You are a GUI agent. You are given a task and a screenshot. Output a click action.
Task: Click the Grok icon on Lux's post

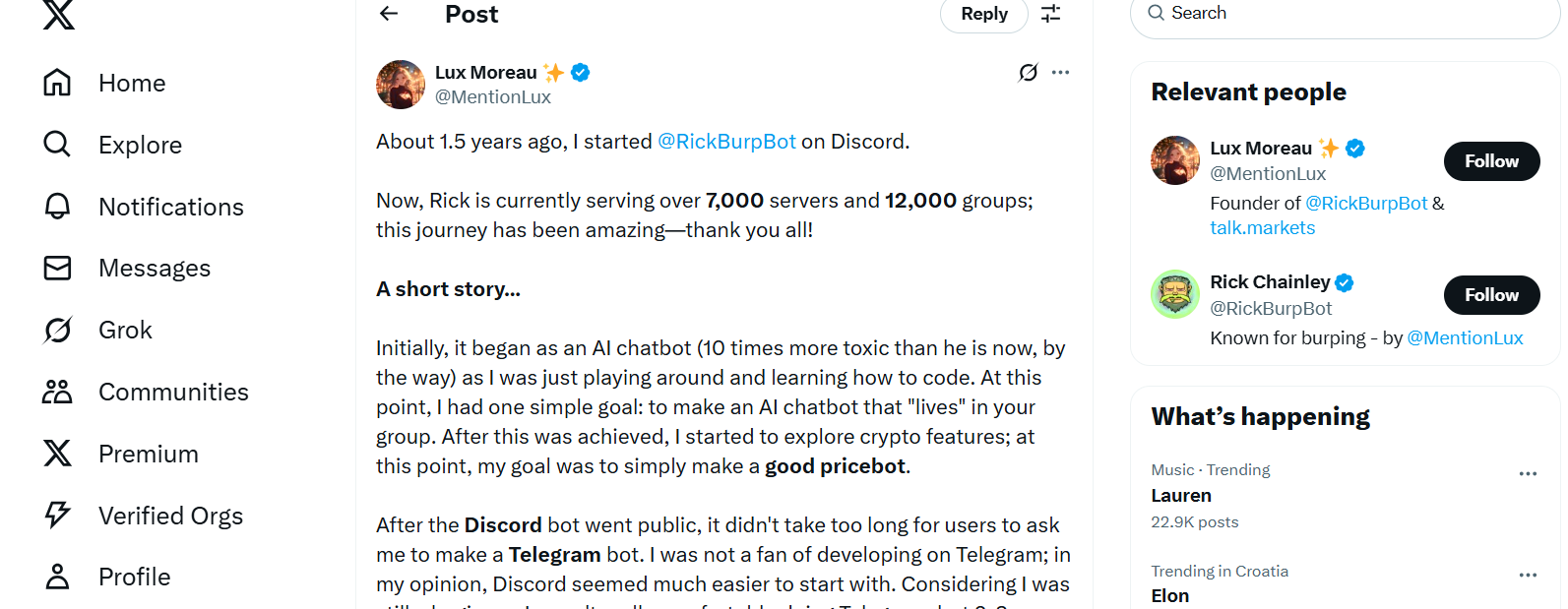pos(1028,72)
